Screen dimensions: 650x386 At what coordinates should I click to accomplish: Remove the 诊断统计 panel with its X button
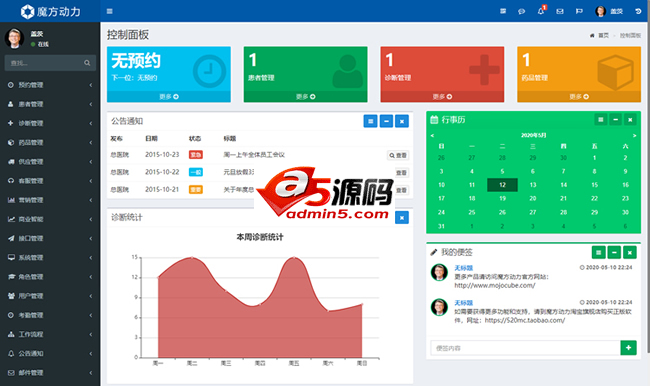coord(402,217)
